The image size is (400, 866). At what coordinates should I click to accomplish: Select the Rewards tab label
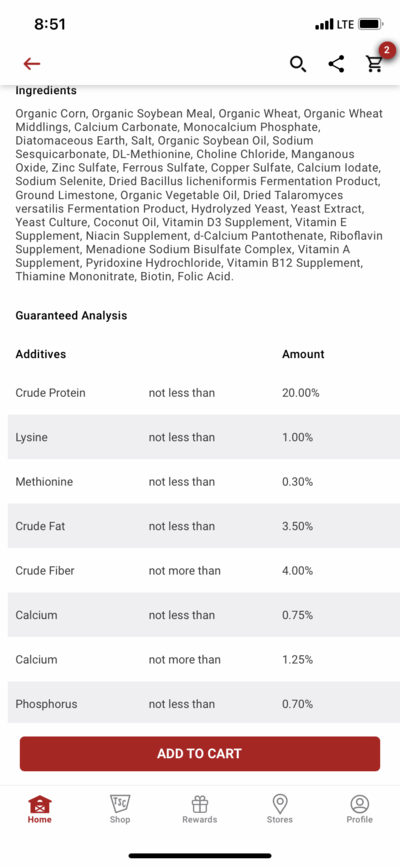click(199, 820)
